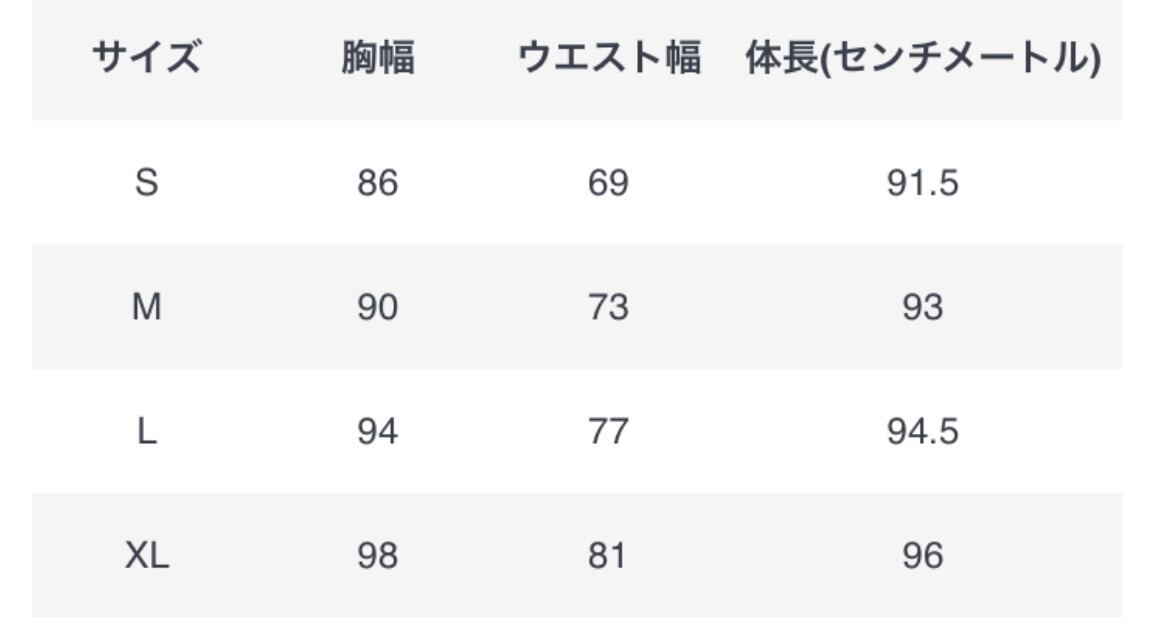This screenshot has width=1149, height=635.
Task: Click chest width value 98
Action: tap(377, 555)
